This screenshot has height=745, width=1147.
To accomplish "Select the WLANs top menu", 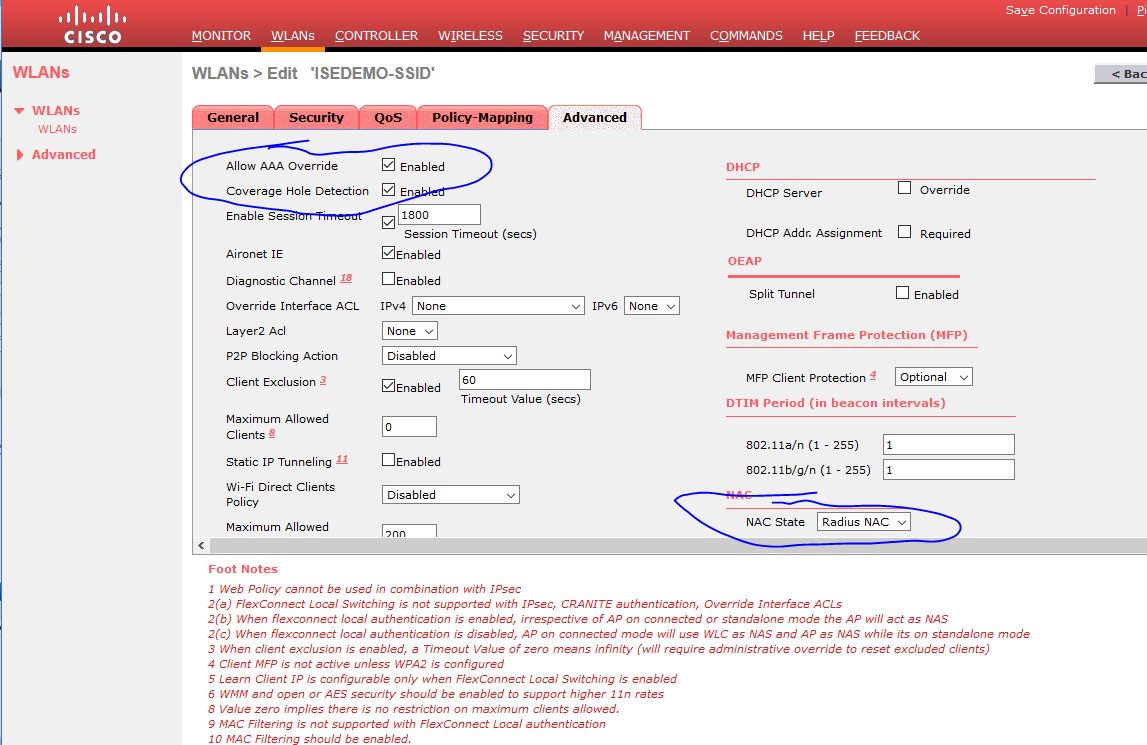I will (x=293, y=35).
